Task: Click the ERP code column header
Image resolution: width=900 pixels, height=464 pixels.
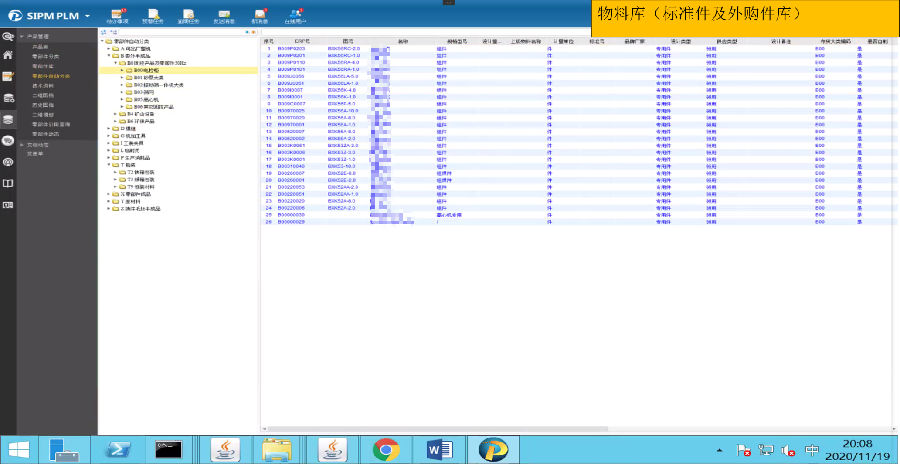Action: point(288,41)
